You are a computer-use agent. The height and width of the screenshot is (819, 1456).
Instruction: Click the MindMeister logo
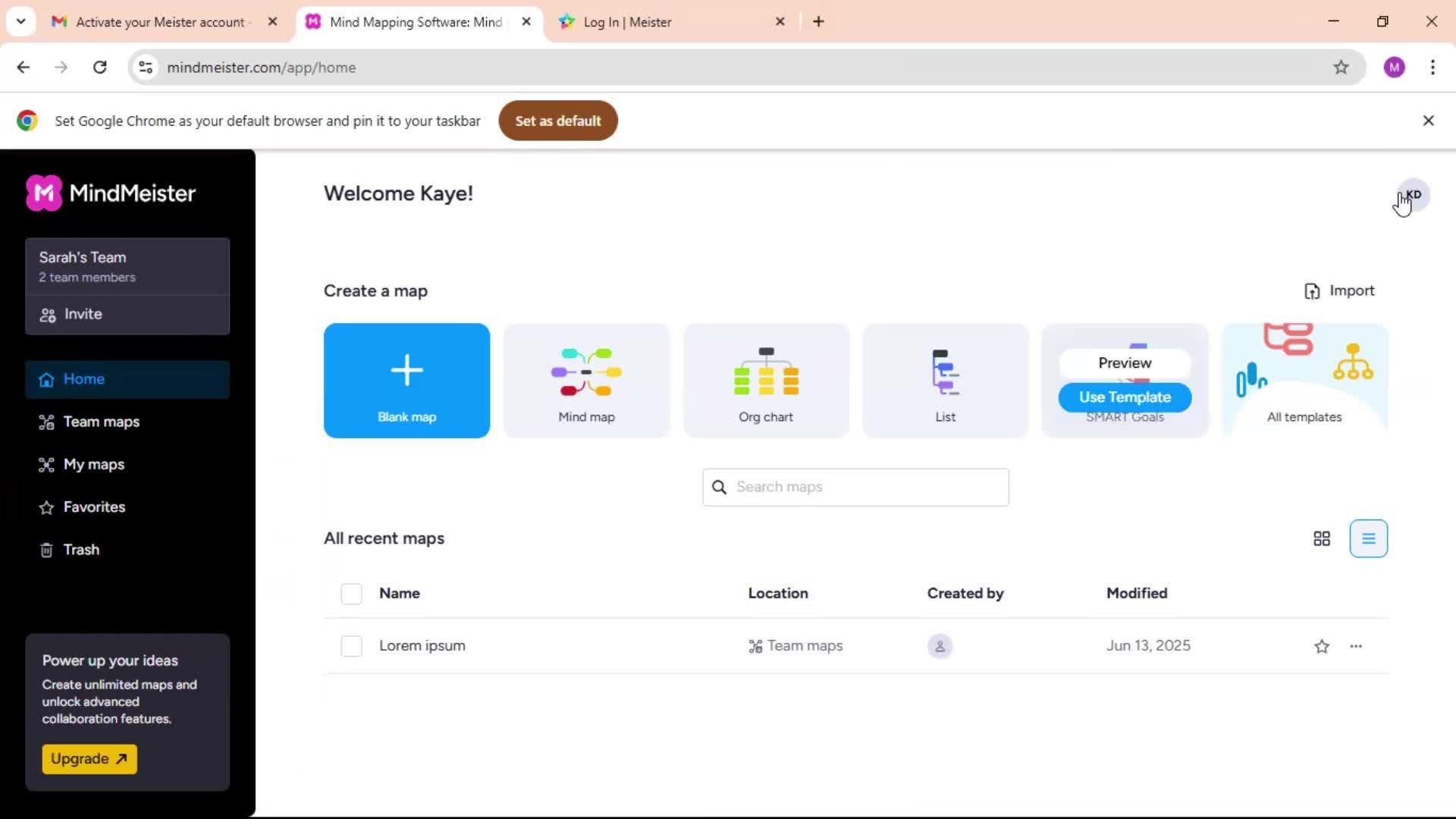tap(111, 193)
